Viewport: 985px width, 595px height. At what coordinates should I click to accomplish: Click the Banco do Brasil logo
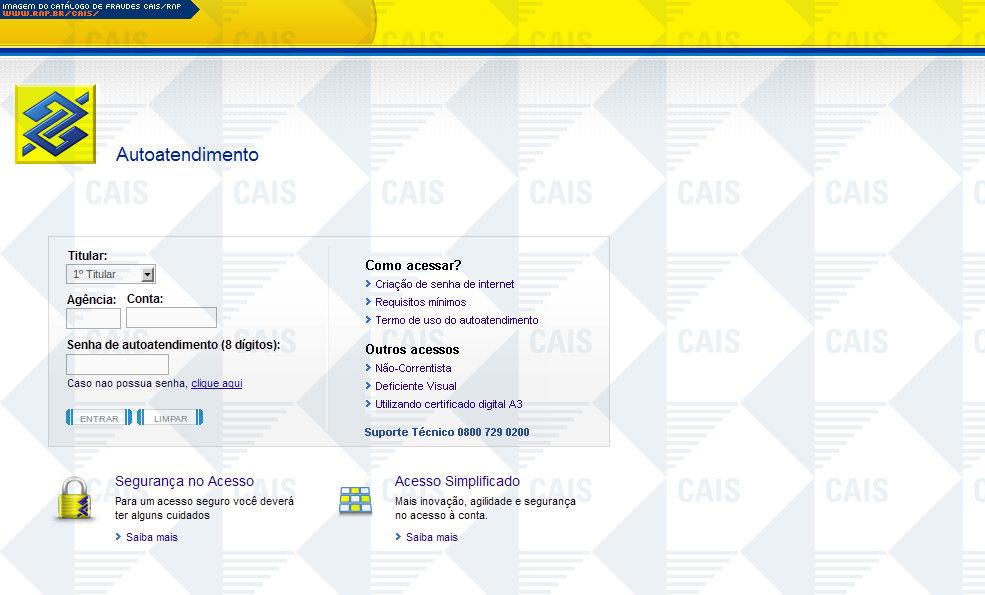pos(56,124)
